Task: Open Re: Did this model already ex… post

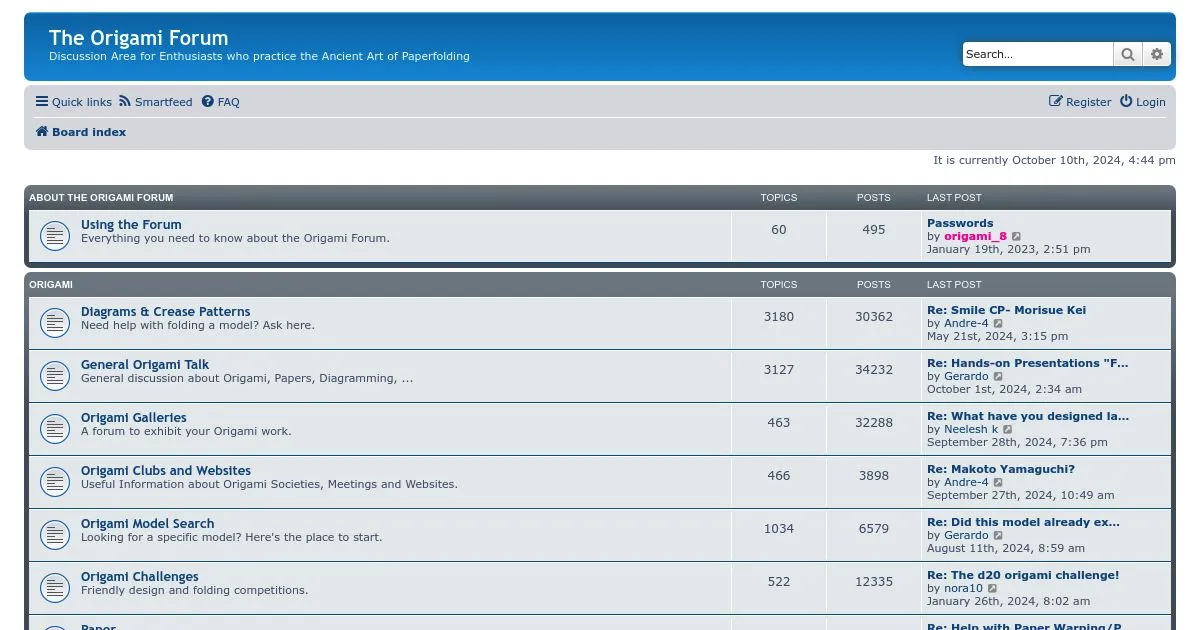Action: (x=1023, y=522)
